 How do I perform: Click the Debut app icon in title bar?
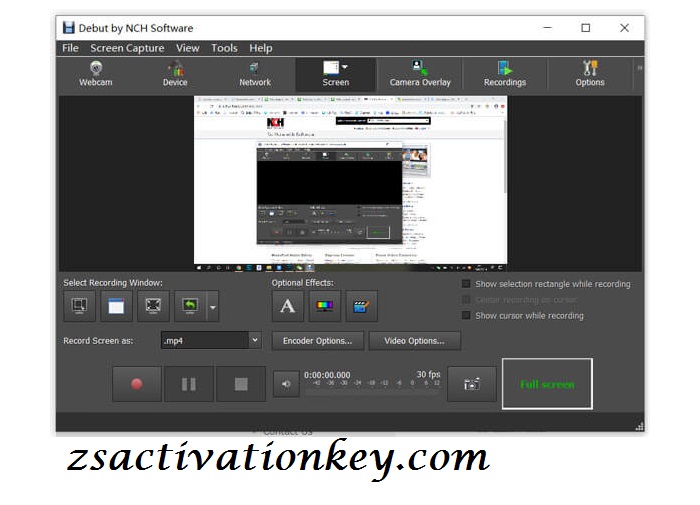point(68,28)
